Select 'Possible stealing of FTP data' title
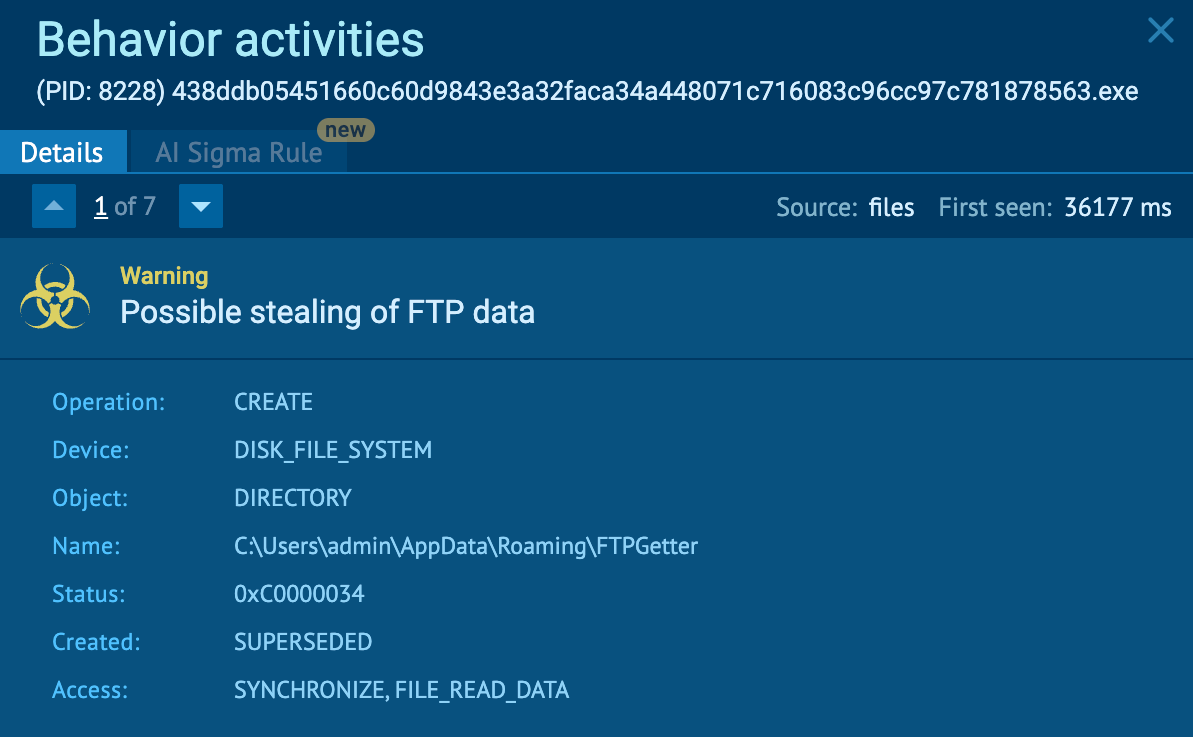The image size is (1193, 737). pyautogui.click(x=327, y=312)
